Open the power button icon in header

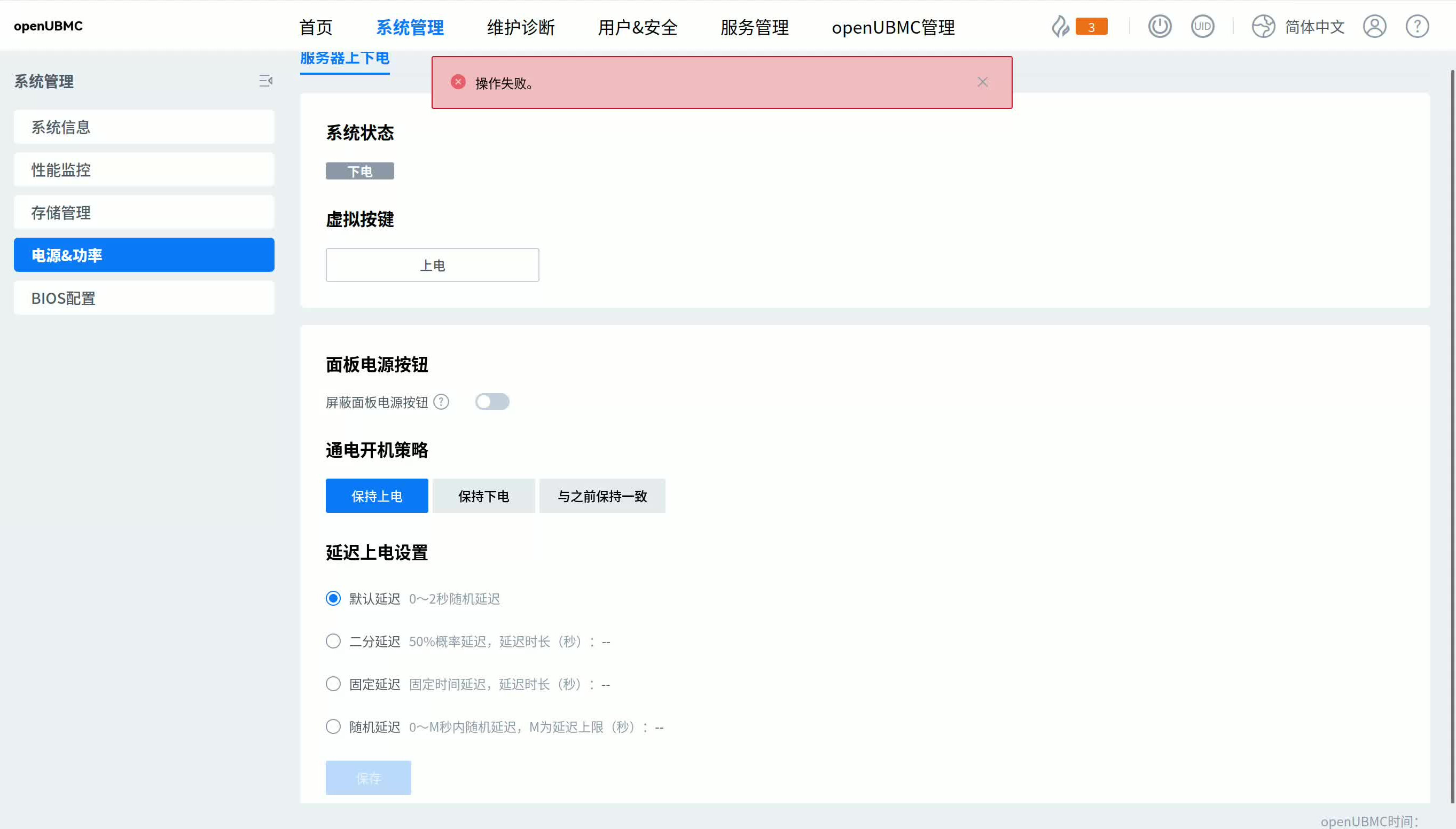tap(1160, 26)
